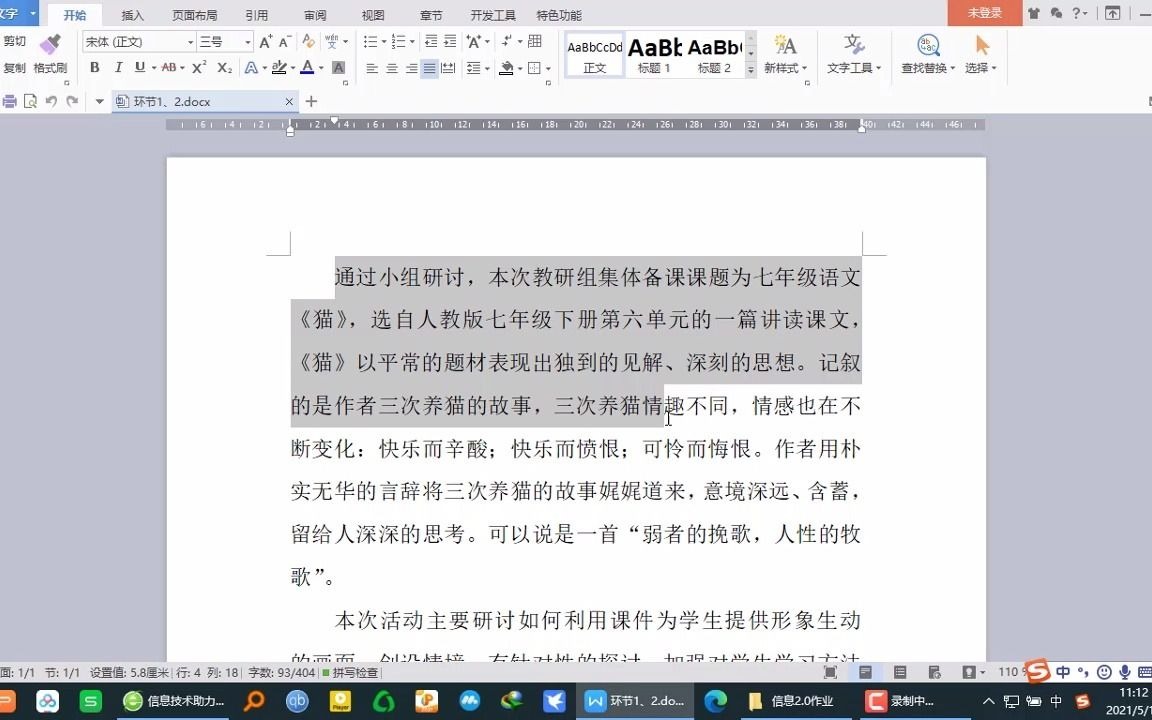Image resolution: width=1152 pixels, height=720 pixels.
Task: Toggle italic formatting
Action: tap(118, 67)
